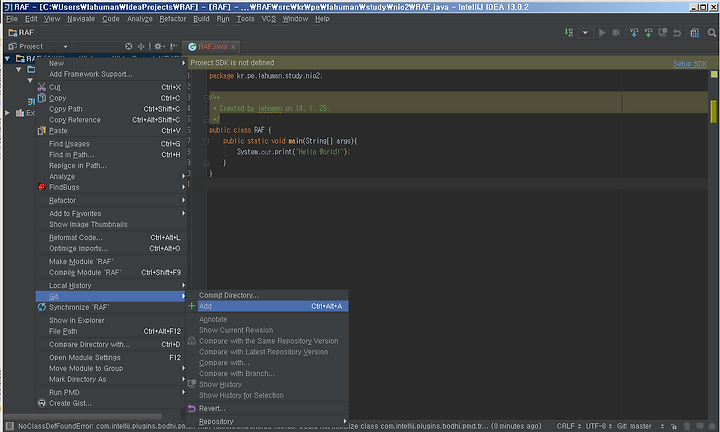Change CRLF line separator setting

click(568, 426)
